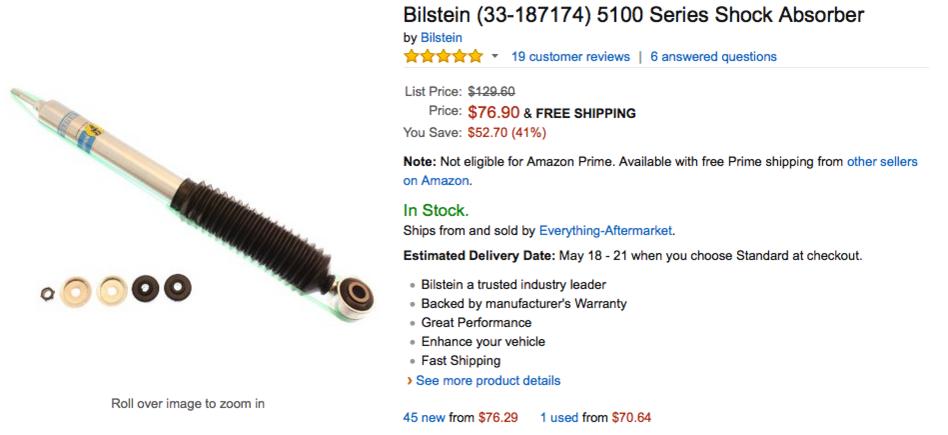The image size is (948, 435).
Task: Click the second black rubber bushing
Action: point(178,287)
